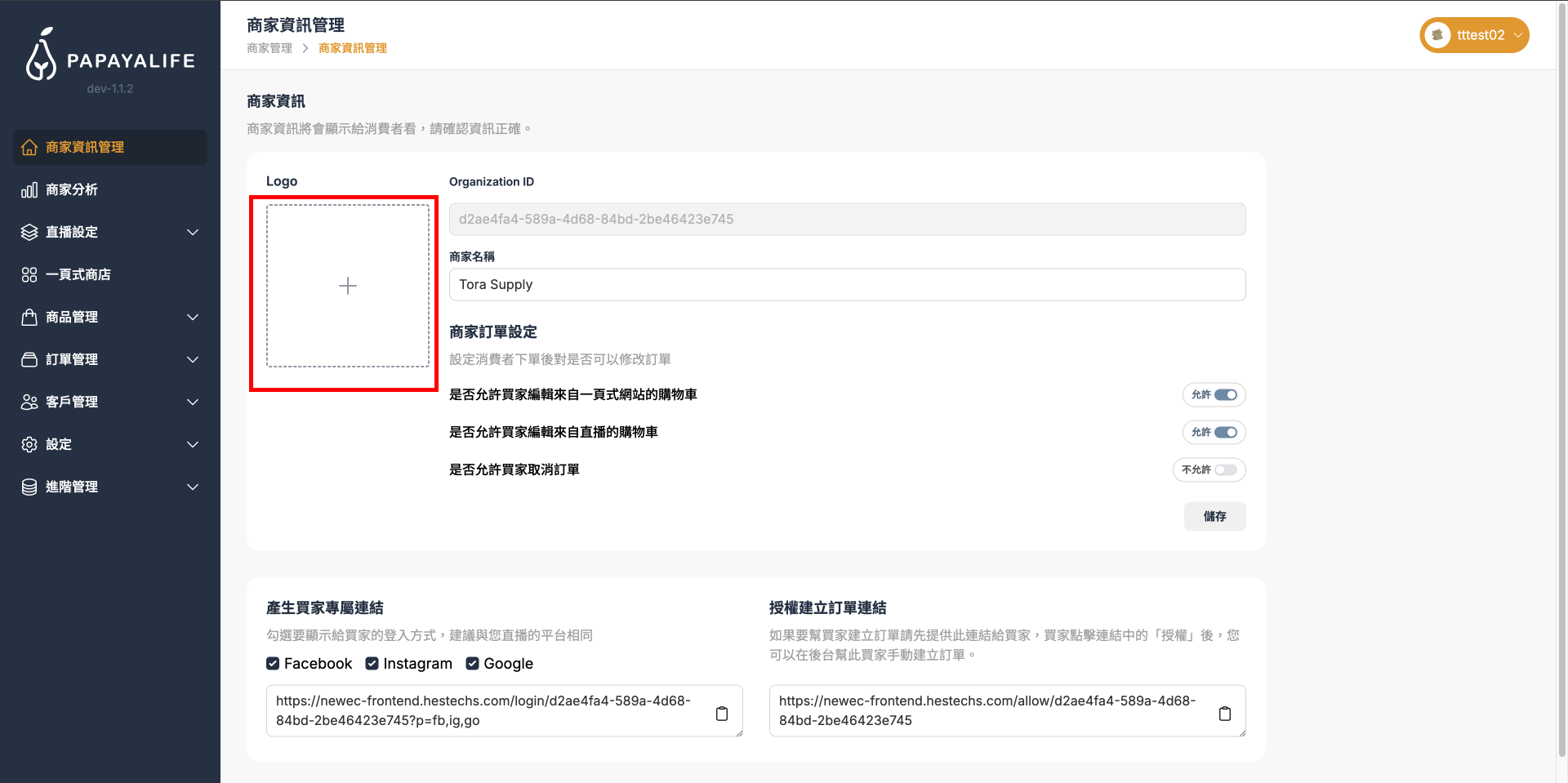Click the tttest02 user avatar icon
Viewport: 1568px width, 783px height.
1437,35
